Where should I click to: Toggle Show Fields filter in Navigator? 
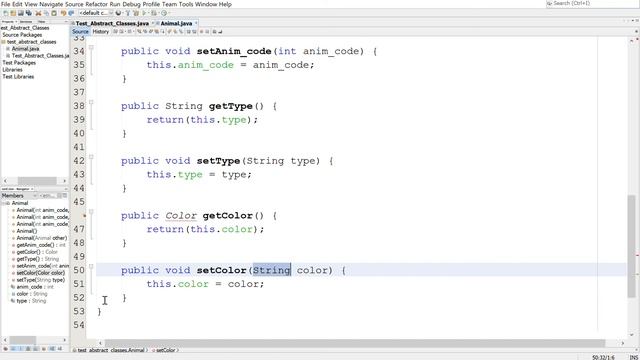tap(13, 349)
